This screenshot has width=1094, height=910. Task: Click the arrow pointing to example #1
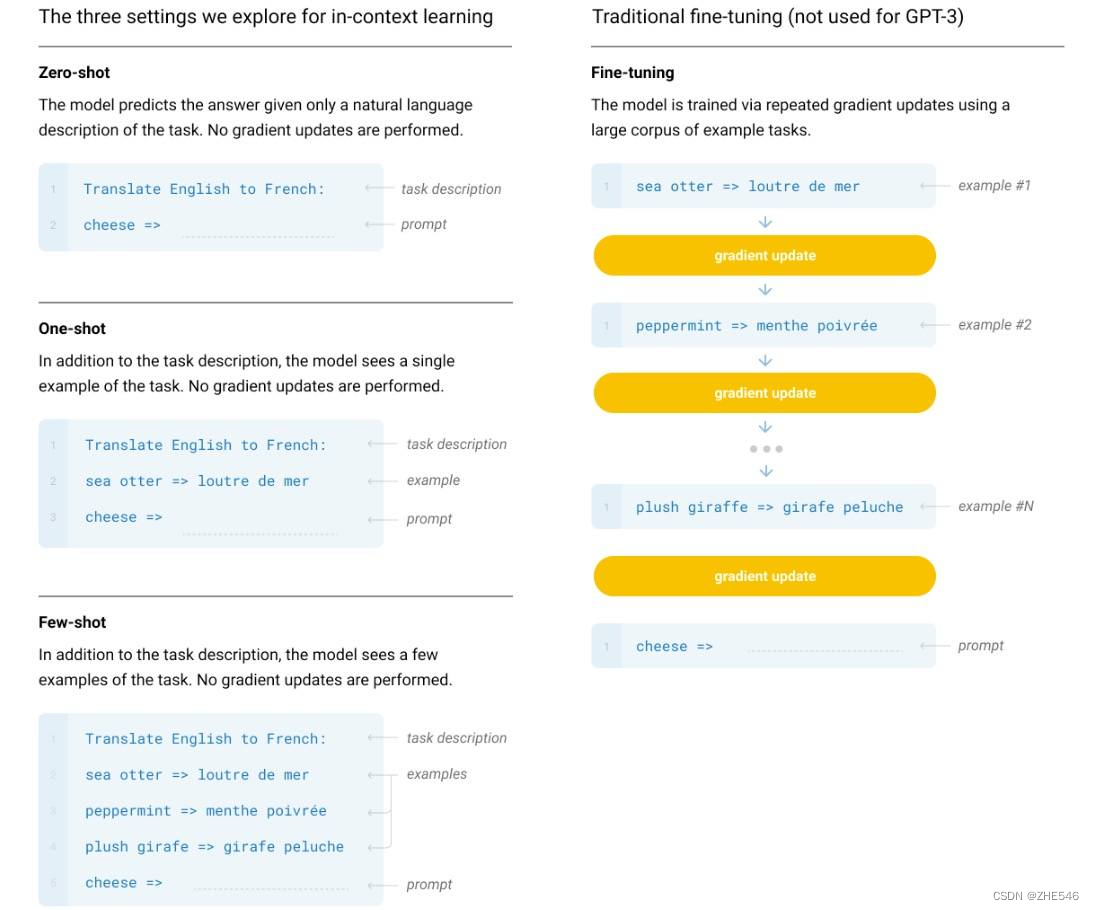tap(934, 186)
